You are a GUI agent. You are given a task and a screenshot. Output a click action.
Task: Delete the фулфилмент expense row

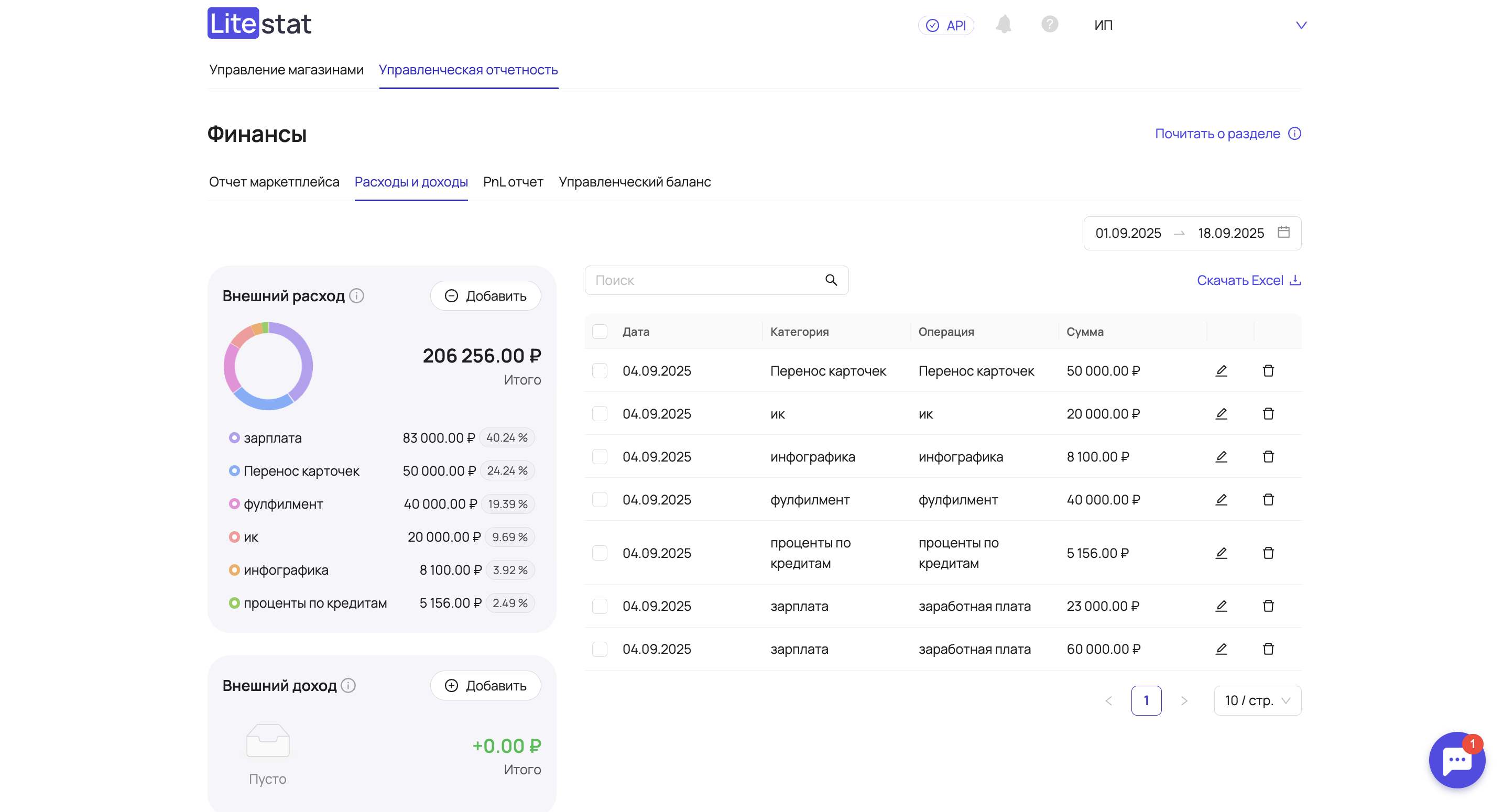1268,500
